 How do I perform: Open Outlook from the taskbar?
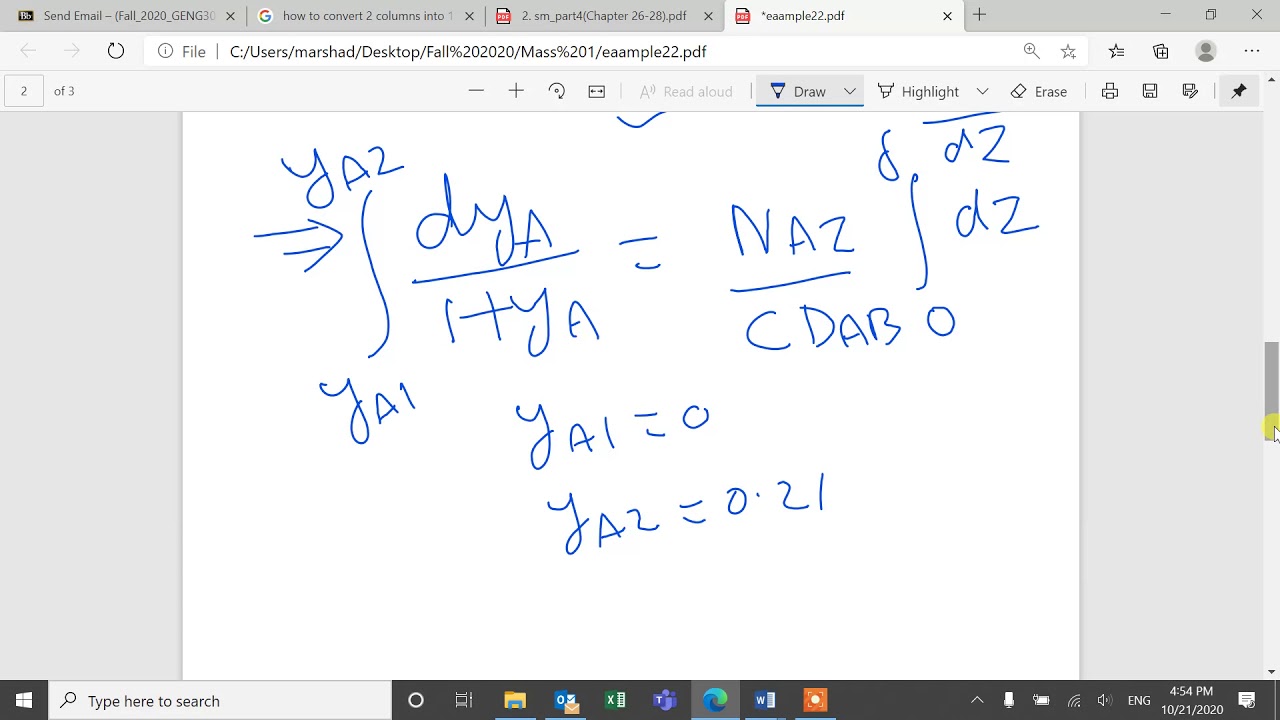[x=565, y=700]
